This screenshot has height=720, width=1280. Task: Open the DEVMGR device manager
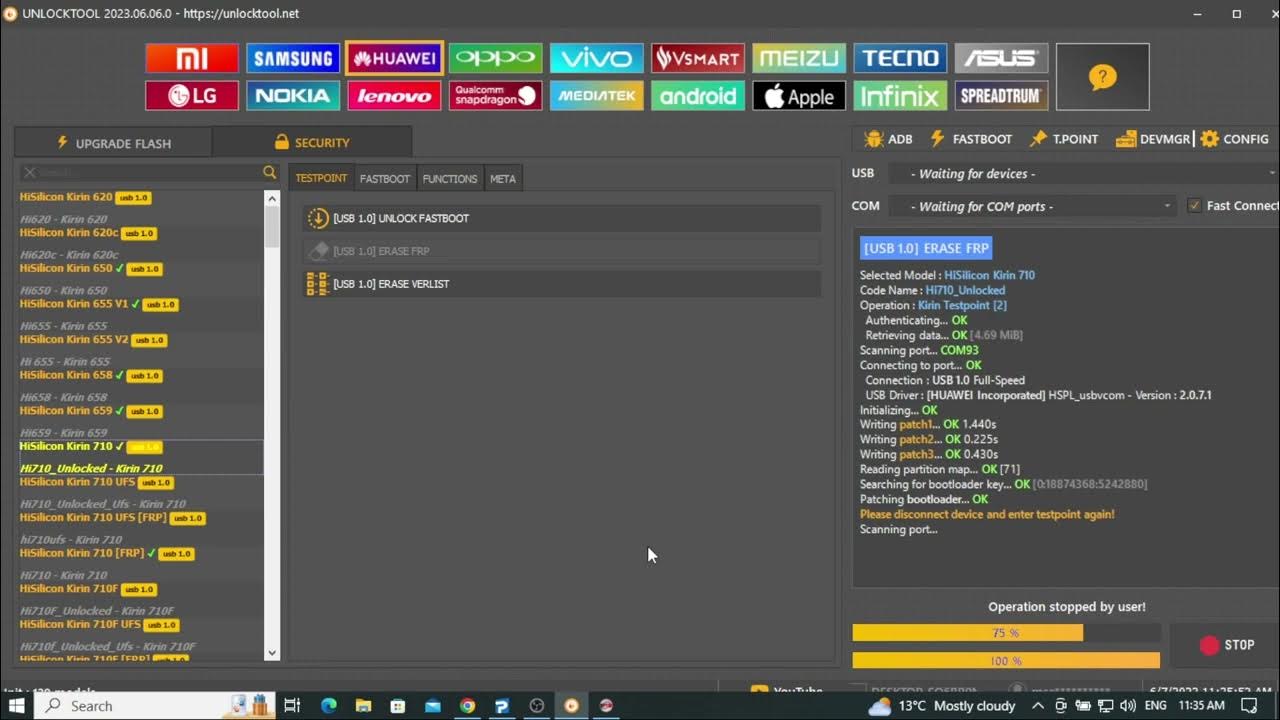tap(1153, 139)
